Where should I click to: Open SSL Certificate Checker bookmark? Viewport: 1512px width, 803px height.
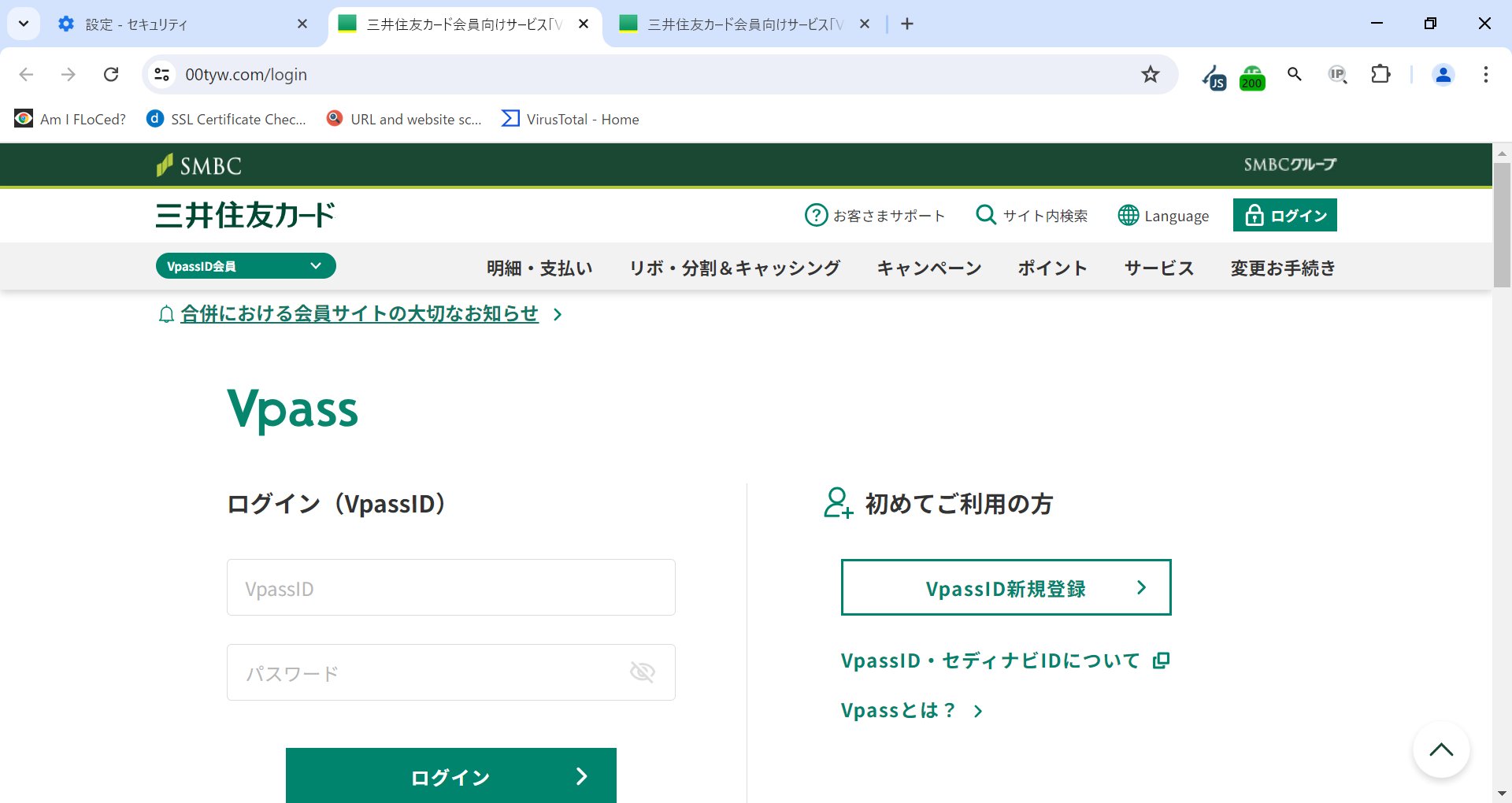coord(226,119)
